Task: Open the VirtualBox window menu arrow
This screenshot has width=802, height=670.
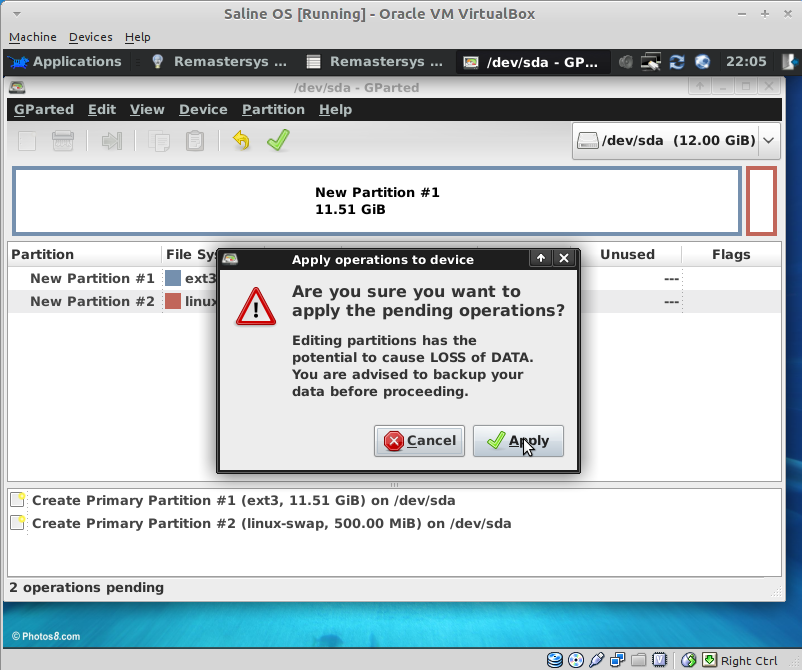Action: (17, 14)
